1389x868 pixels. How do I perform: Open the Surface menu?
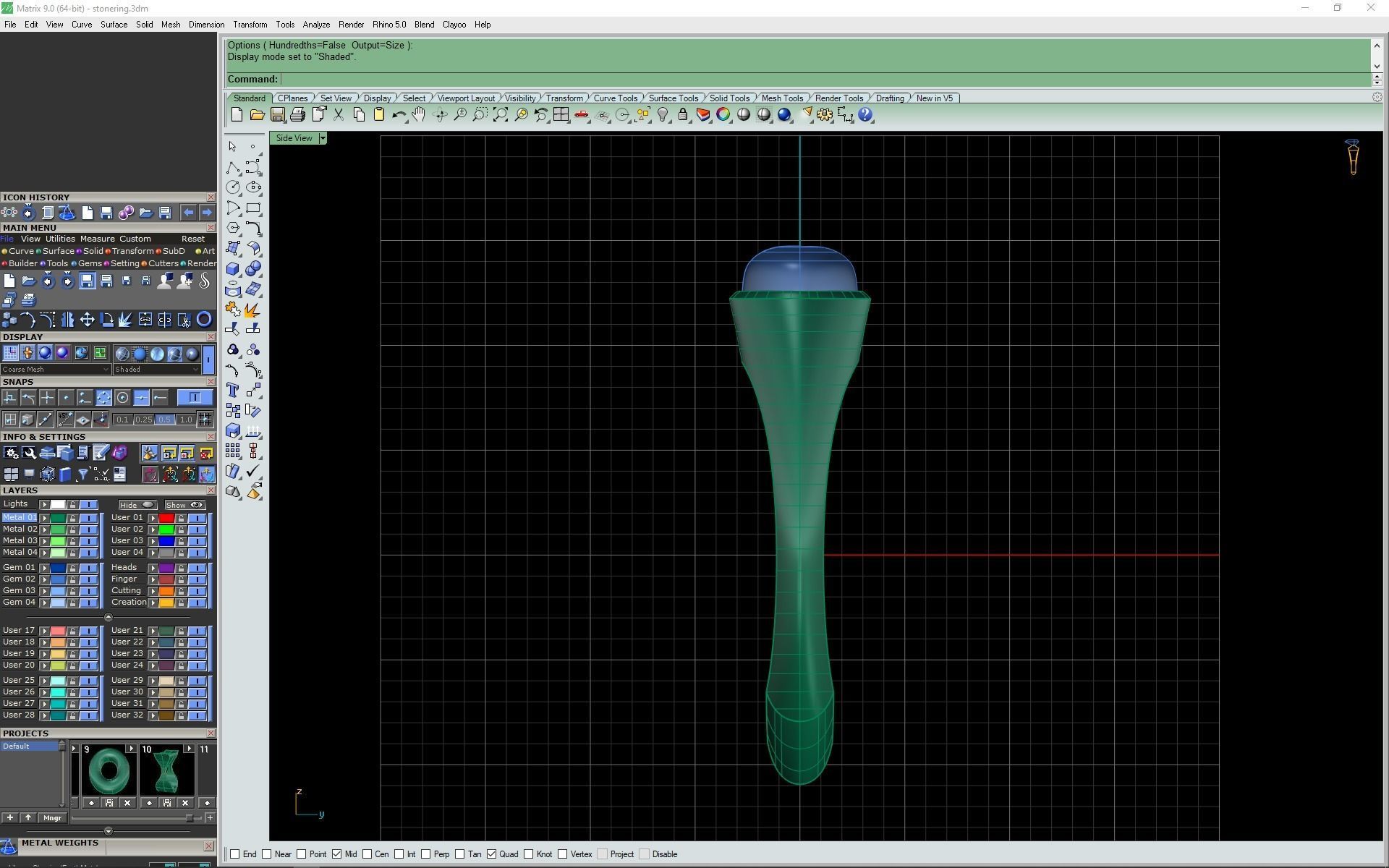pyautogui.click(x=114, y=25)
